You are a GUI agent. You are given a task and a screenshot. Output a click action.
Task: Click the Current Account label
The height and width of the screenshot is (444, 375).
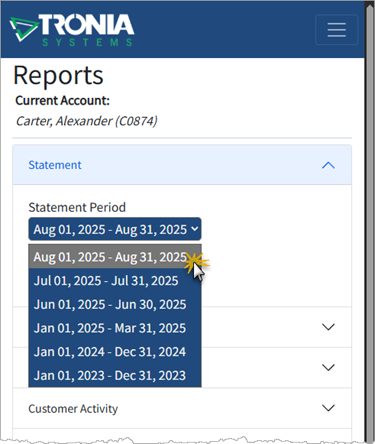[x=62, y=100]
